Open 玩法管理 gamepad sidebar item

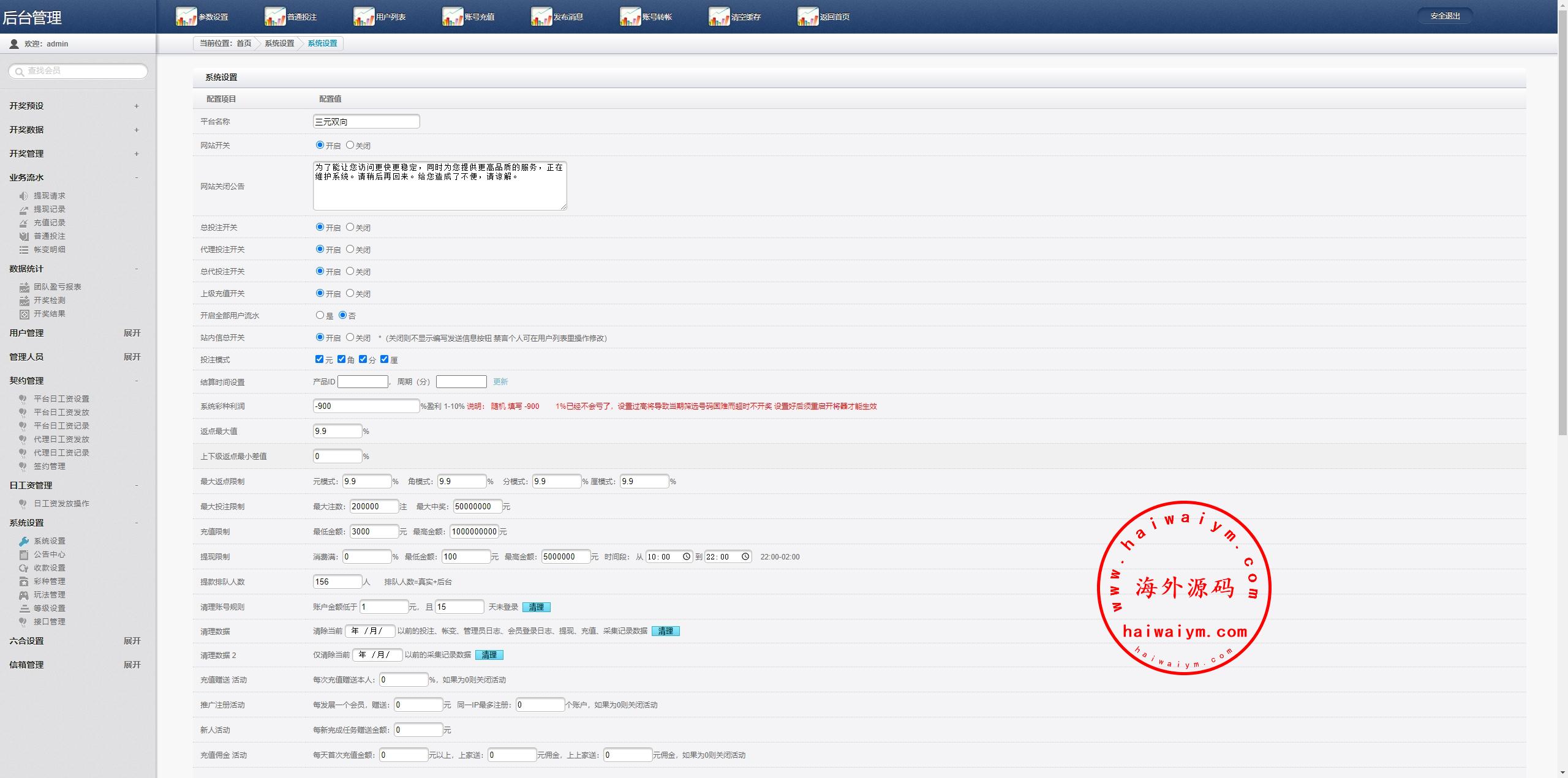point(49,595)
